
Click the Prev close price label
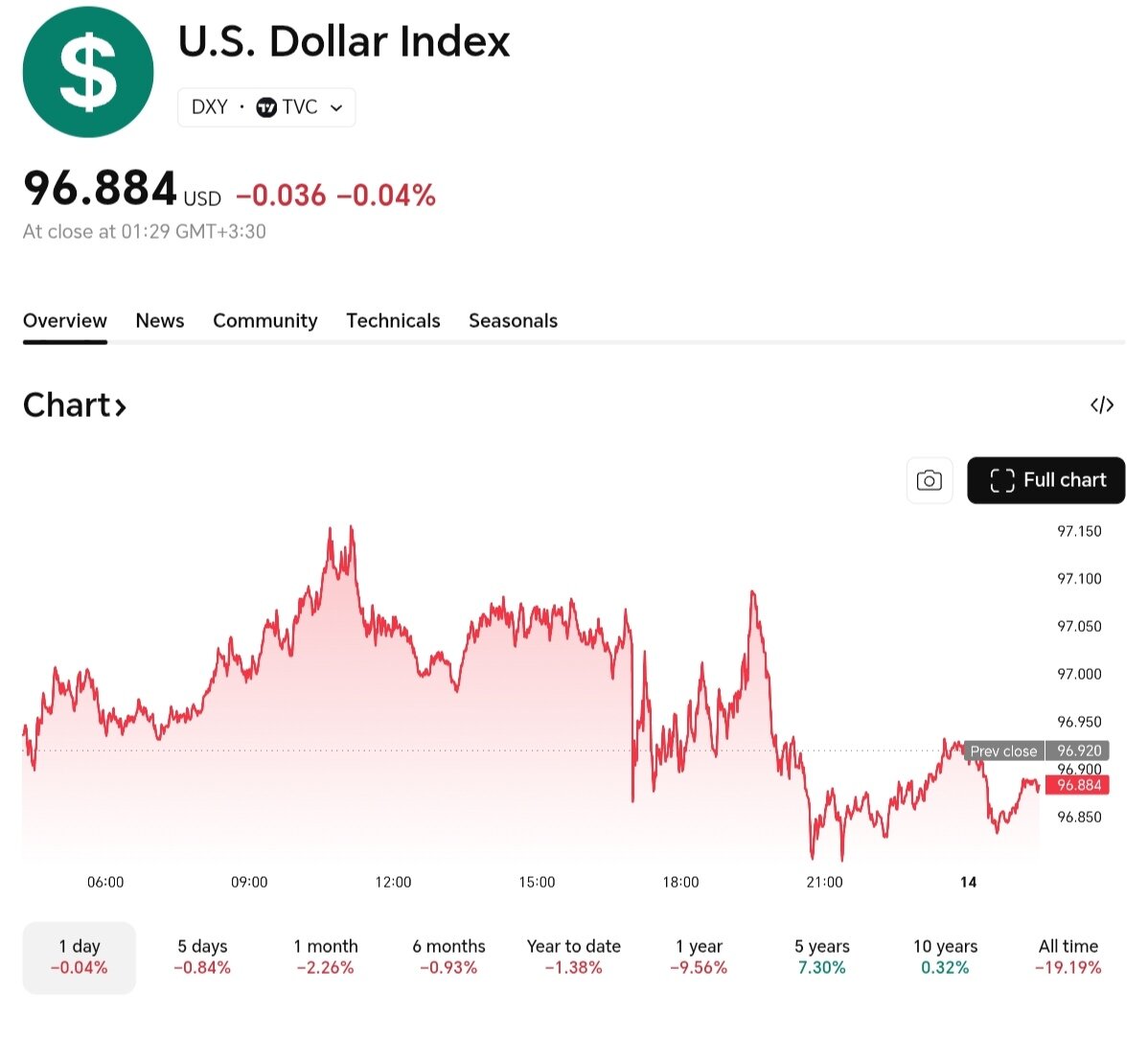[1003, 751]
